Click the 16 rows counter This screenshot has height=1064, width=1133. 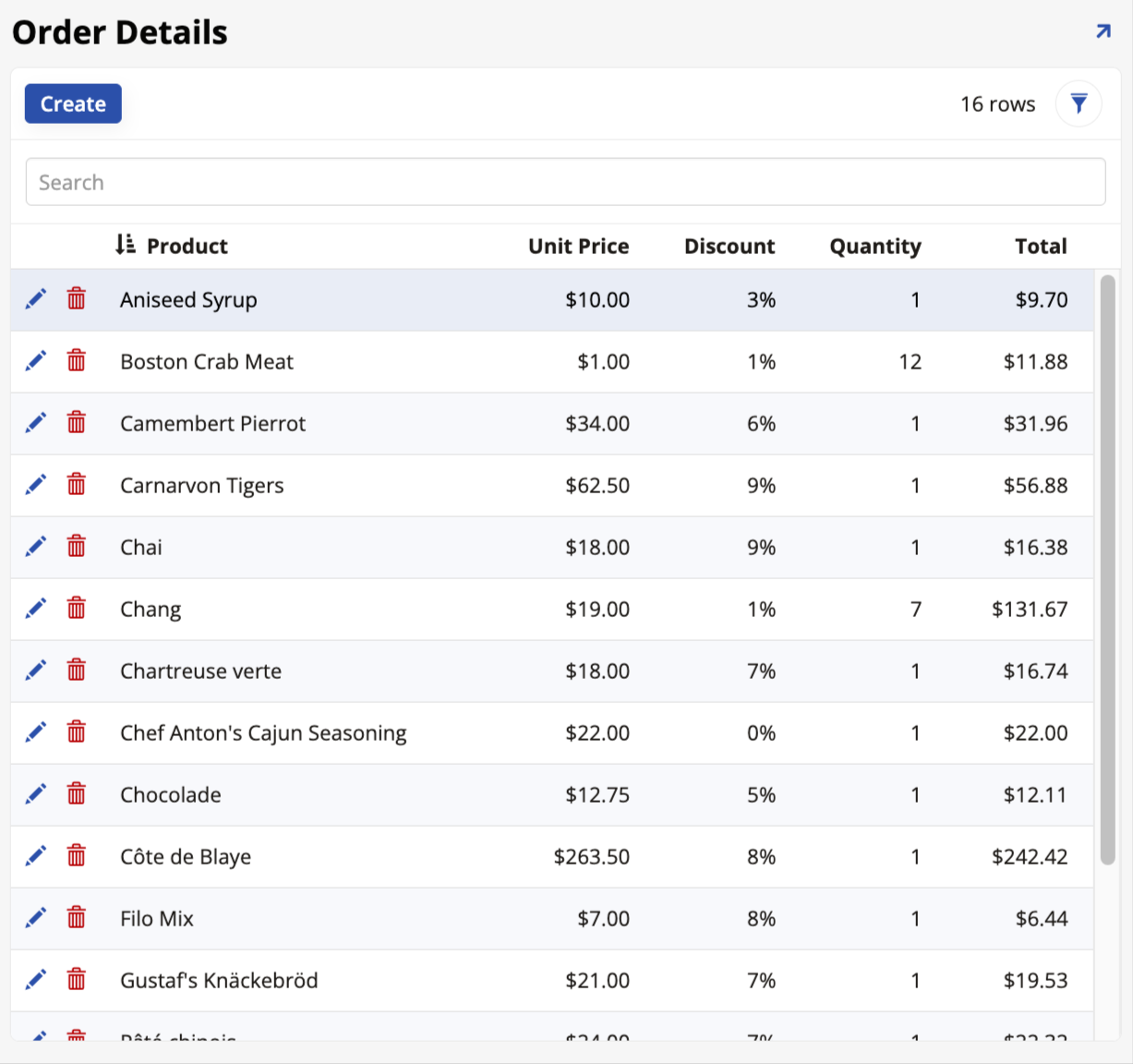(x=998, y=103)
